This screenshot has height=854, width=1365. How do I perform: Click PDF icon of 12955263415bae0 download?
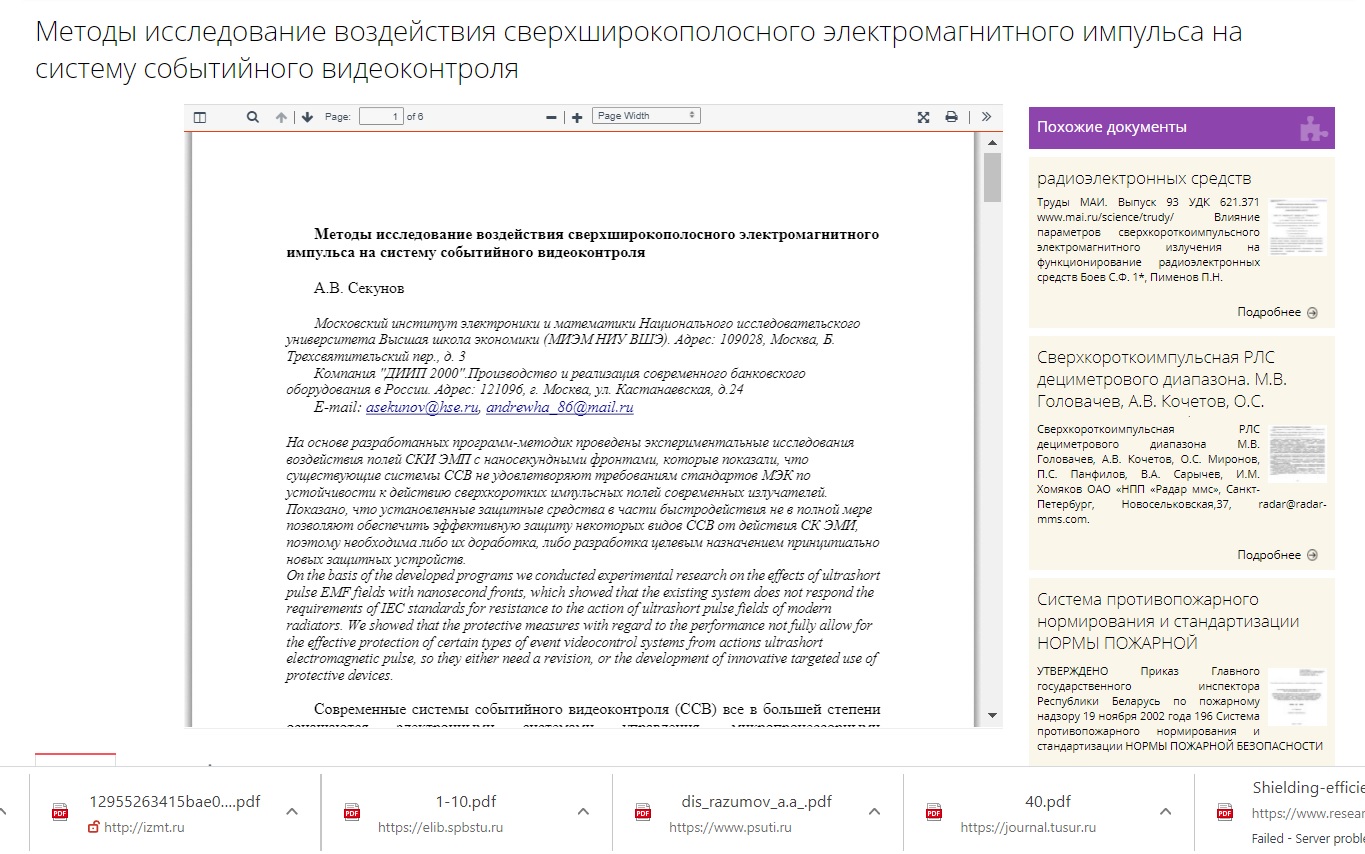[x=61, y=812]
